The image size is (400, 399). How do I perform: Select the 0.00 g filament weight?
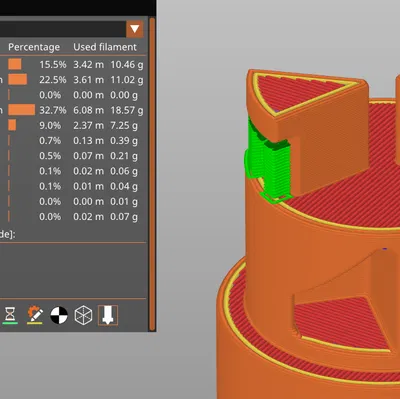[124, 95]
